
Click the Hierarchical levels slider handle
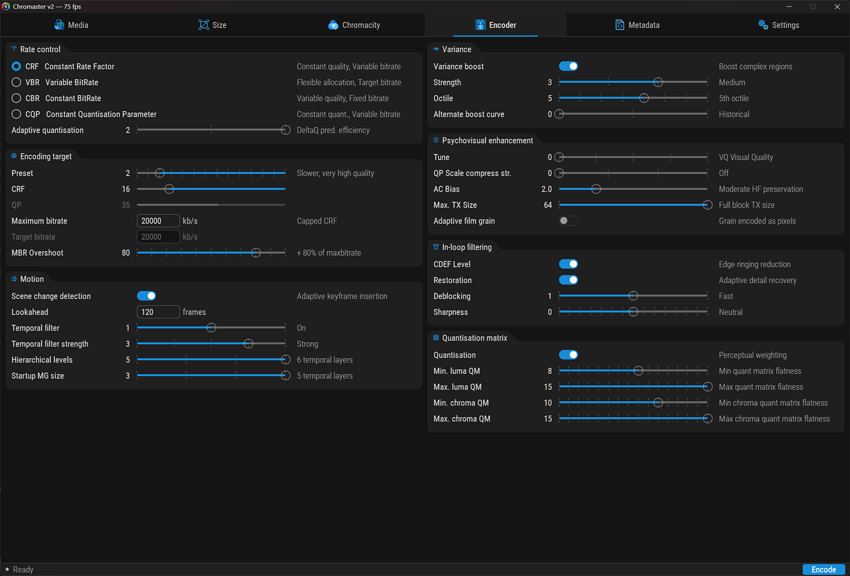click(285, 360)
